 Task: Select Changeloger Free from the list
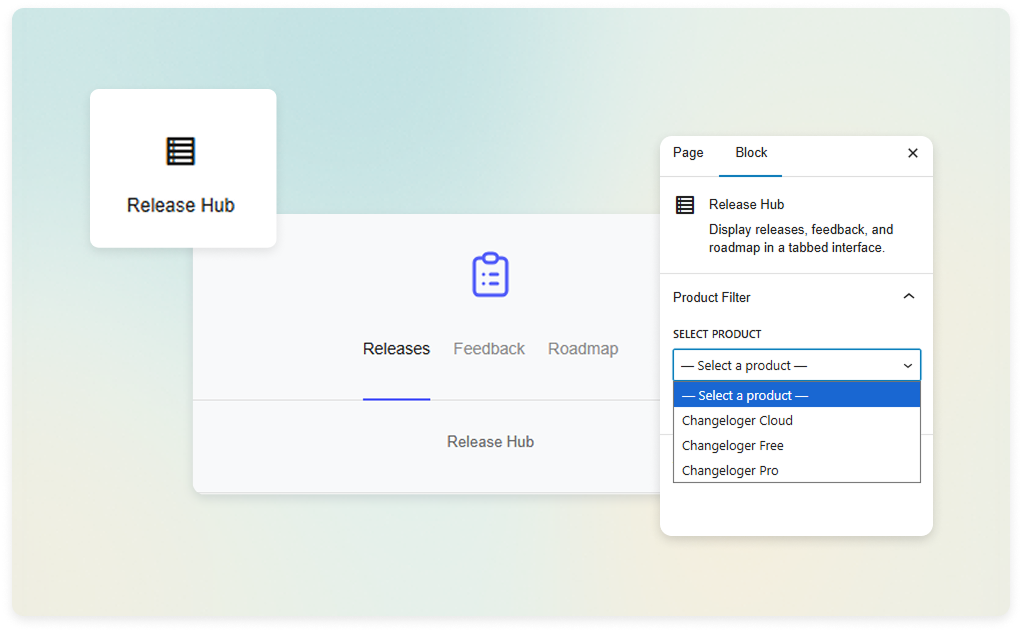click(x=732, y=445)
